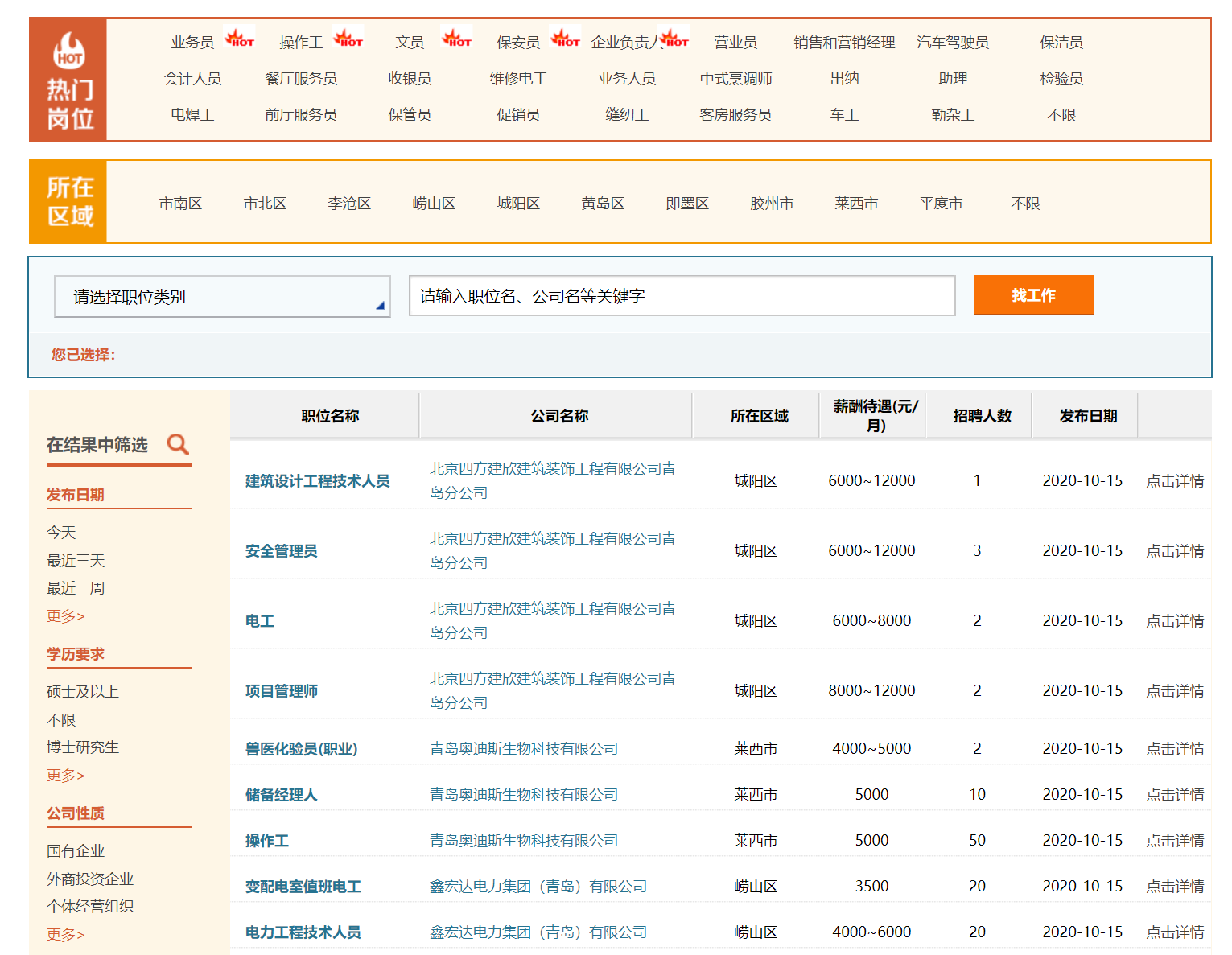This screenshot has width=1232, height=955.
Task: Expand 更多 under 学历要求 filter
Action: (x=65, y=776)
